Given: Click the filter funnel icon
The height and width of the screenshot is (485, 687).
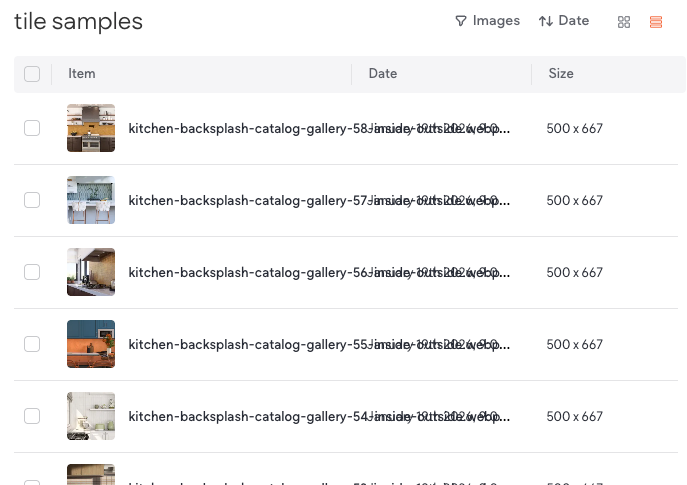Looking at the screenshot, I should [x=461, y=21].
